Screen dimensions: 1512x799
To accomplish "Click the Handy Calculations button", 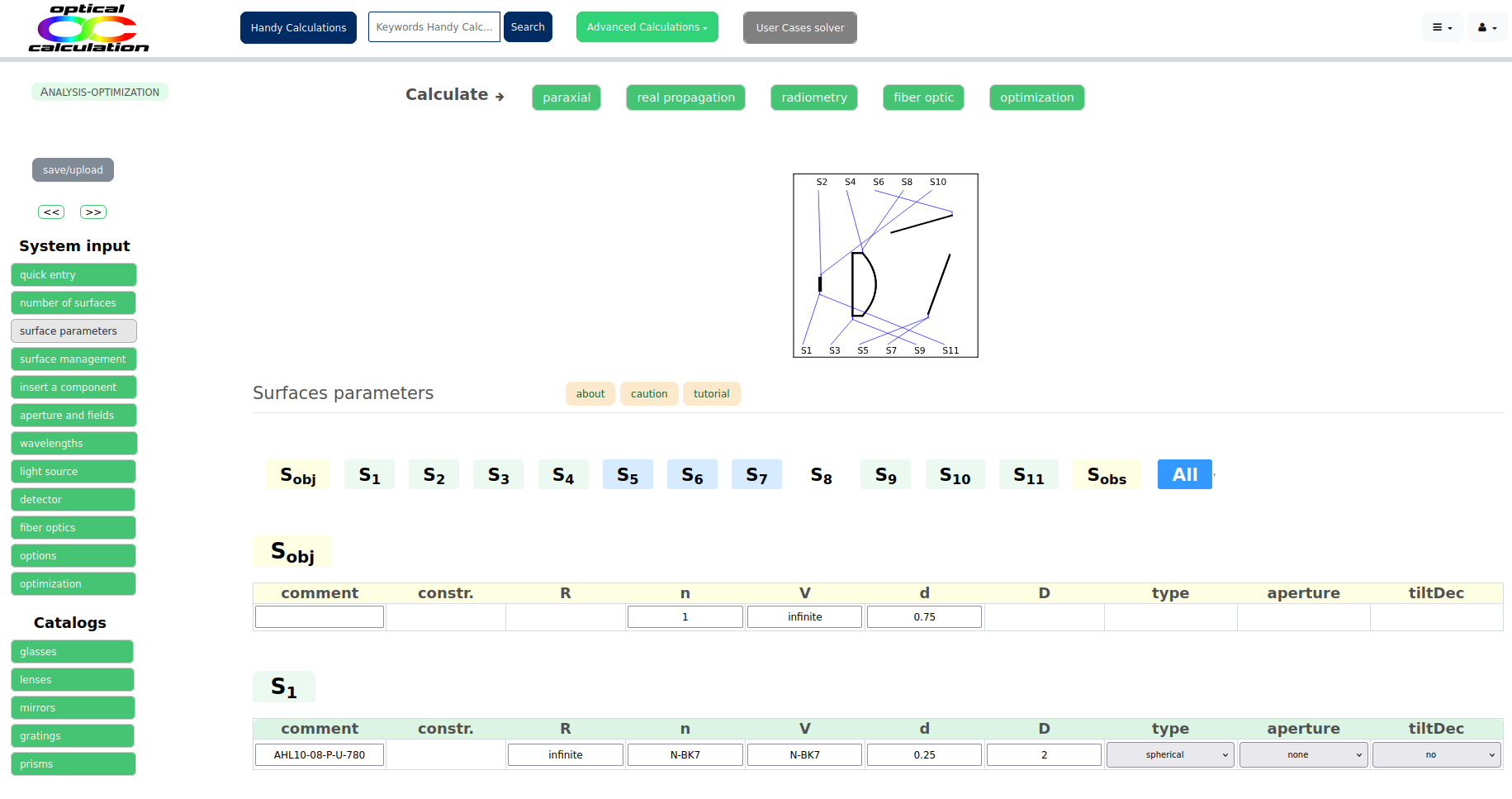I will tap(298, 27).
